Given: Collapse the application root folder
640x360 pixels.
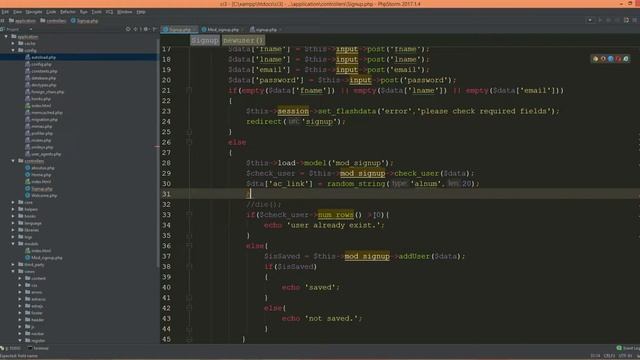Looking at the screenshot, I should click(x=6, y=37).
